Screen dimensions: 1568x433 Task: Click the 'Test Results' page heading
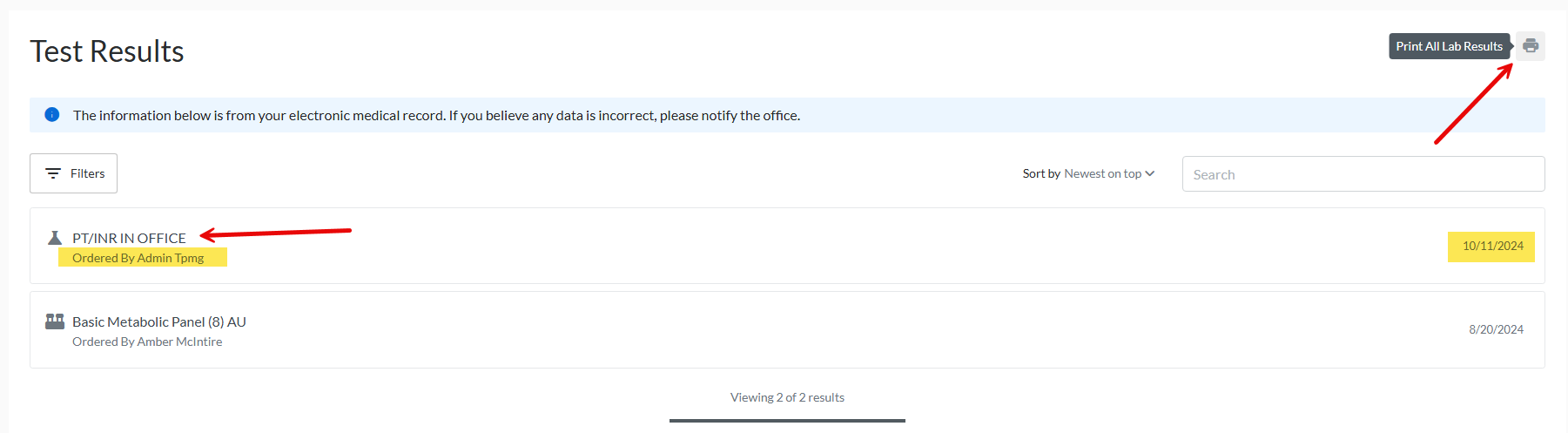[x=107, y=51]
